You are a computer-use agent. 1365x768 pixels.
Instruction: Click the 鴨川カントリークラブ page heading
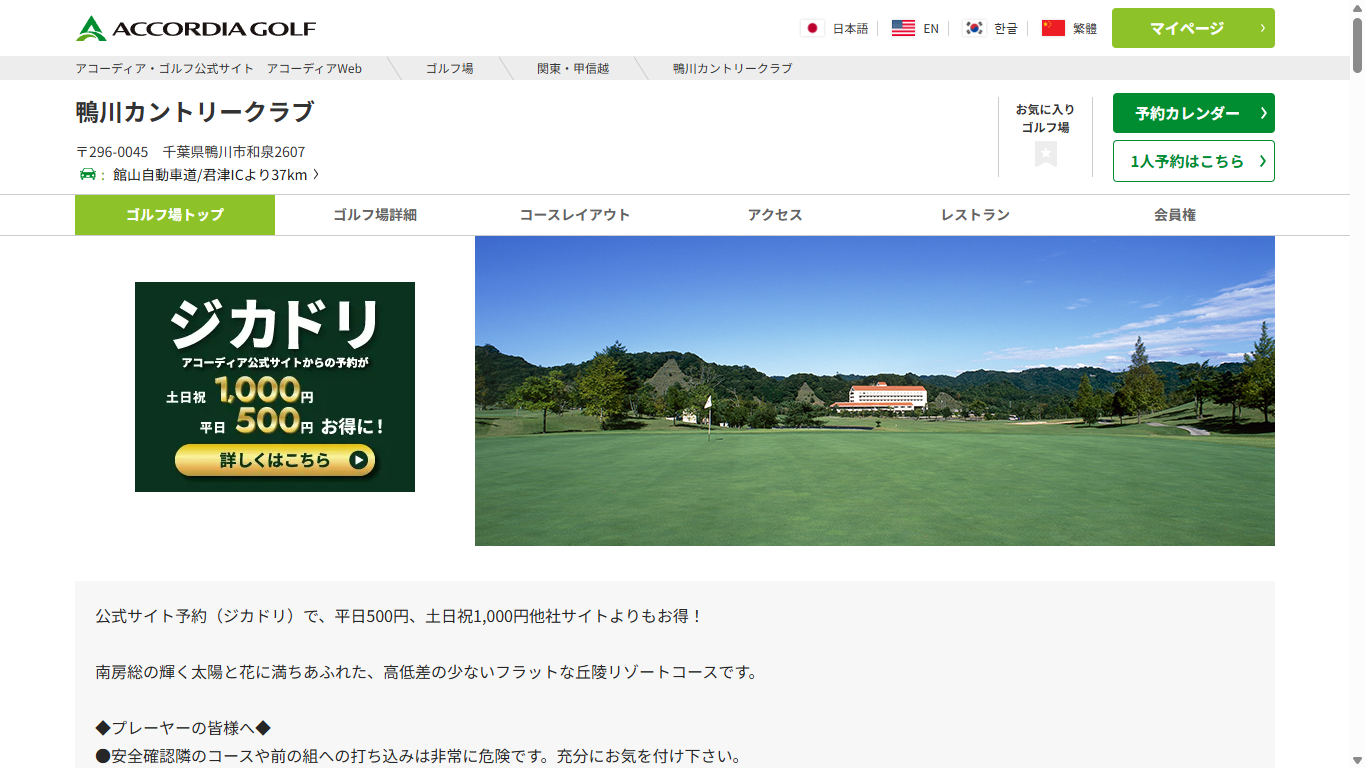195,112
